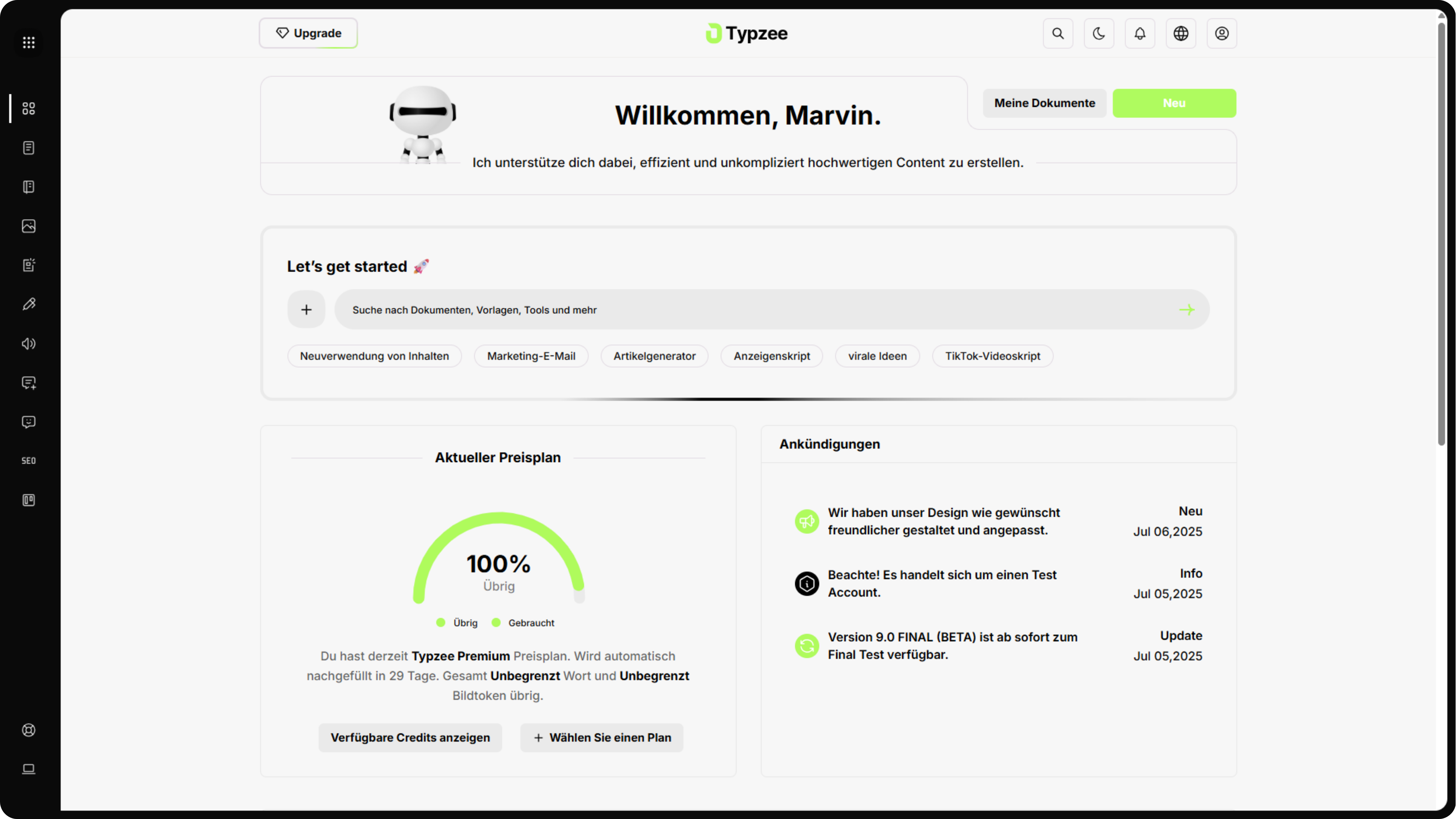Open notifications bell icon
Image resolution: width=1456 pixels, height=819 pixels.
point(1140,33)
